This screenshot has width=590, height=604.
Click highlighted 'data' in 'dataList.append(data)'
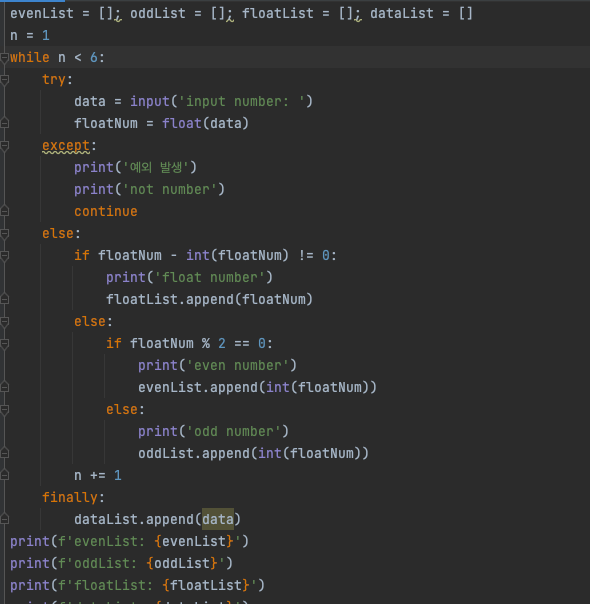(x=218, y=519)
